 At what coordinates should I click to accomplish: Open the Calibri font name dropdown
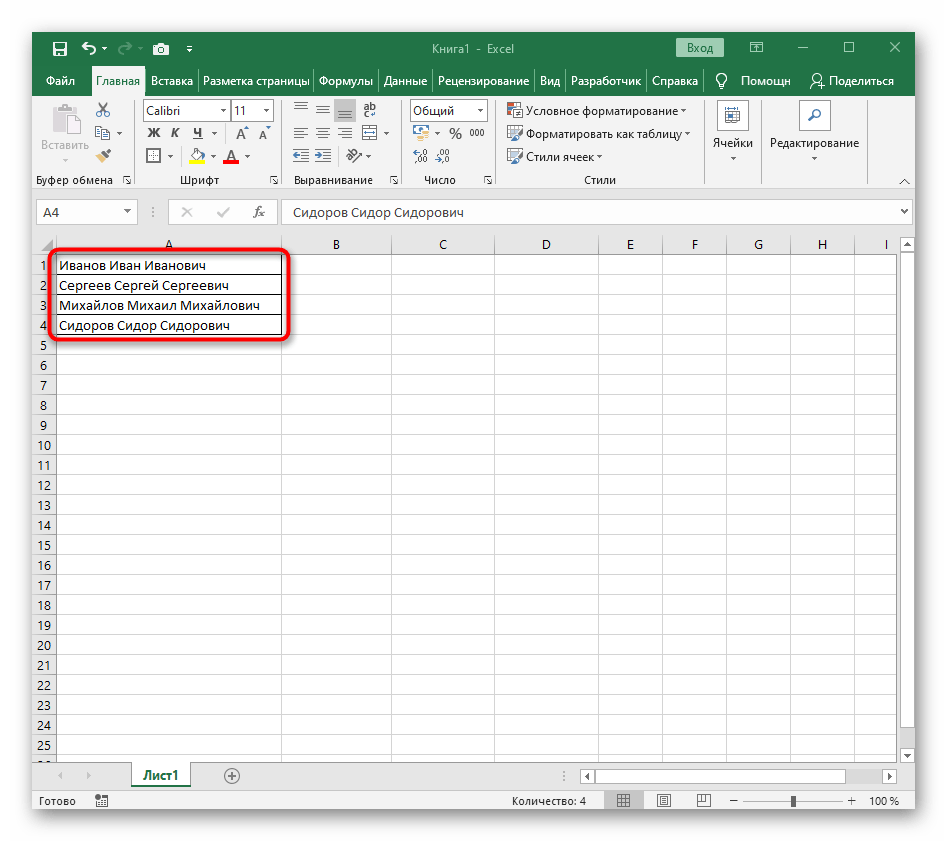[222, 111]
